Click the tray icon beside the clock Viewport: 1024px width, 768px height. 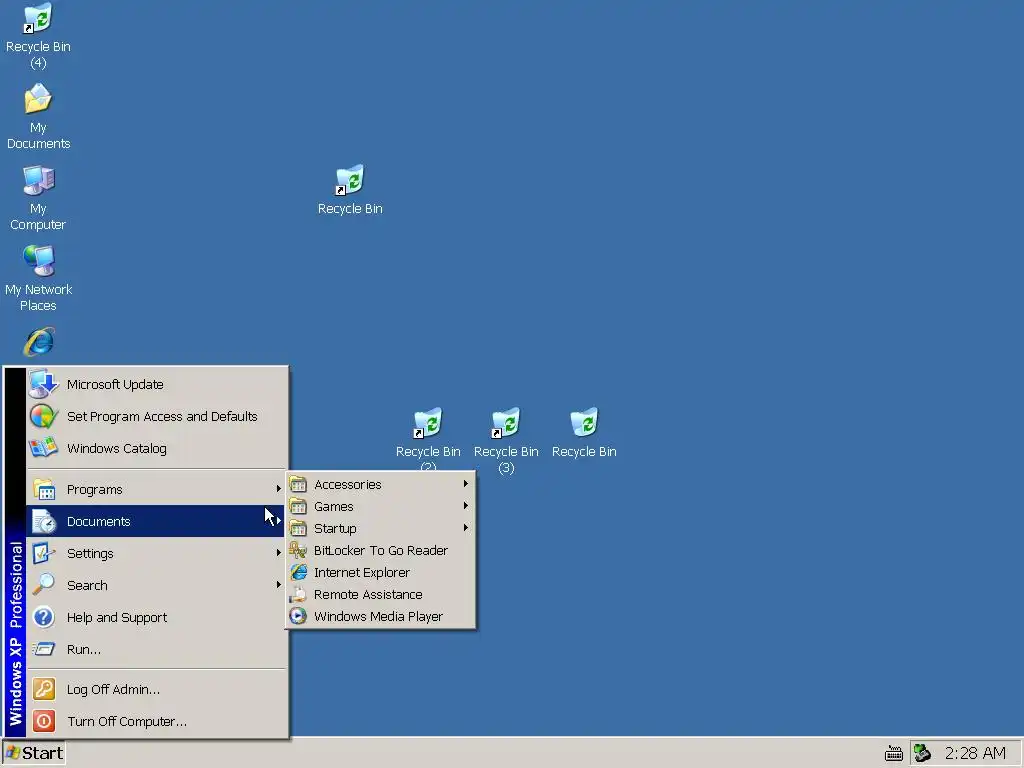922,753
